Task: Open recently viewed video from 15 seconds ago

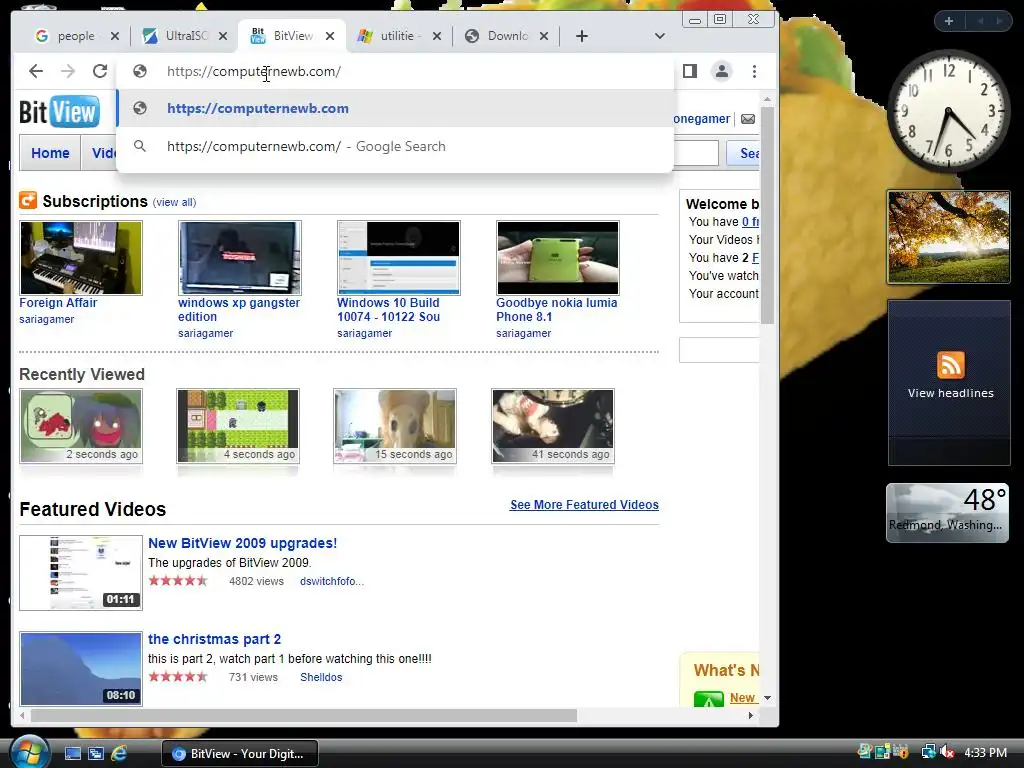Action: 395,426
